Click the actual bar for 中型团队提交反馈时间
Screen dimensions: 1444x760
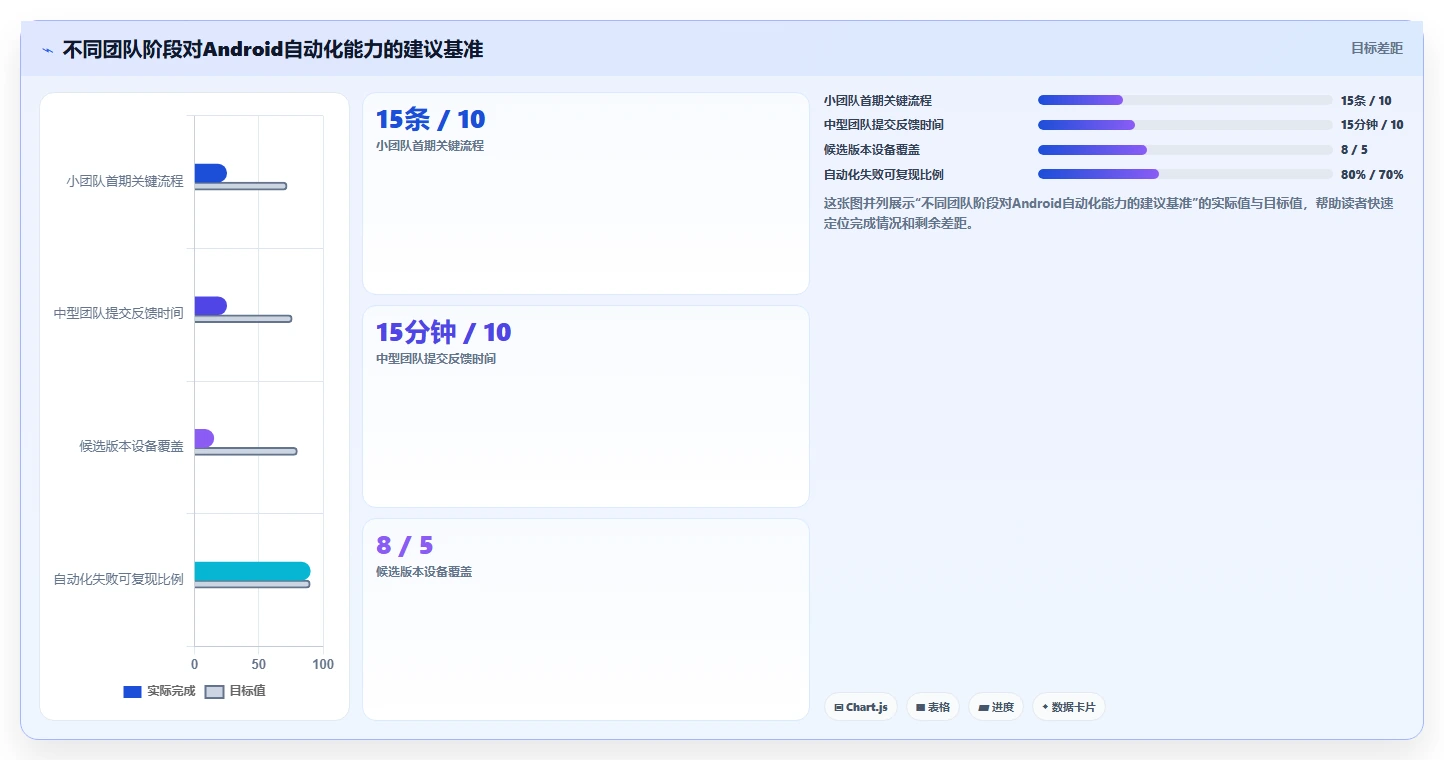point(210,306)
